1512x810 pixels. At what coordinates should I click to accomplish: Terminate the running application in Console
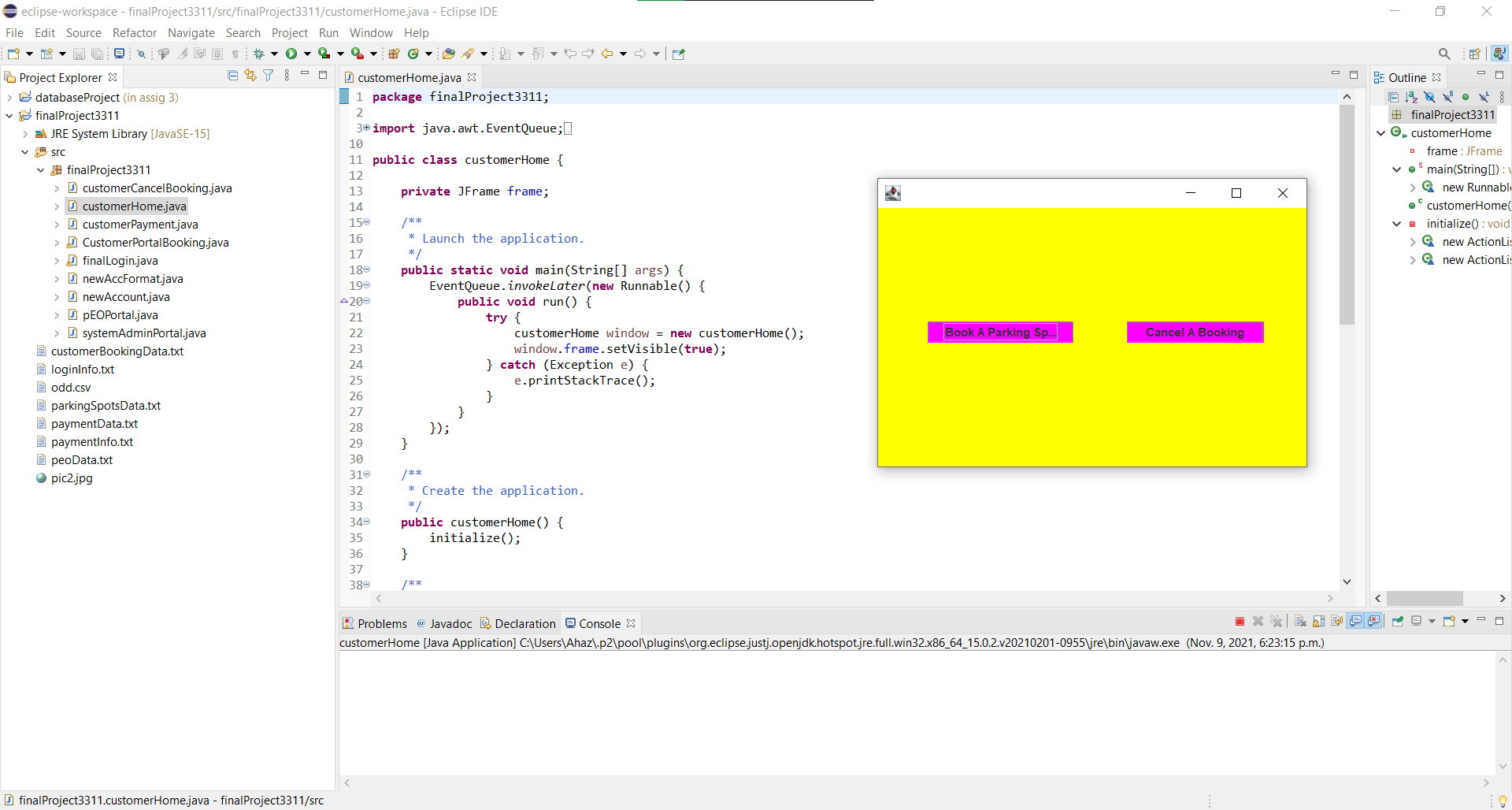click(1240, 622)
